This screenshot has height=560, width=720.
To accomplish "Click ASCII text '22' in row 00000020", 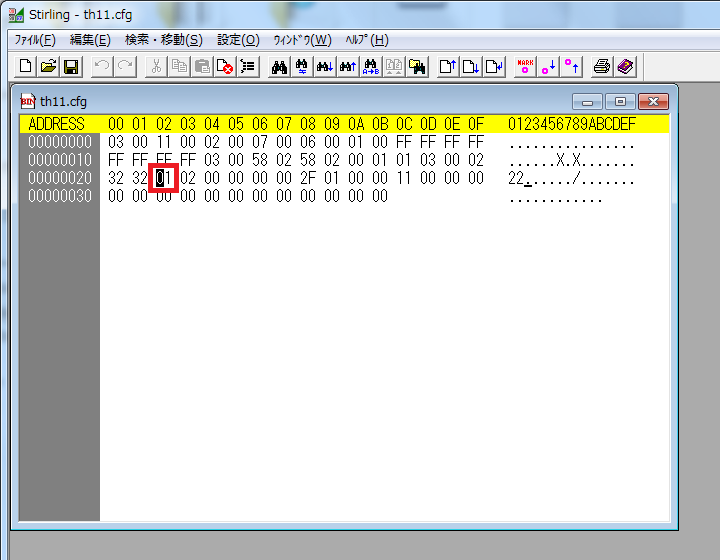I will coord(516,178).
